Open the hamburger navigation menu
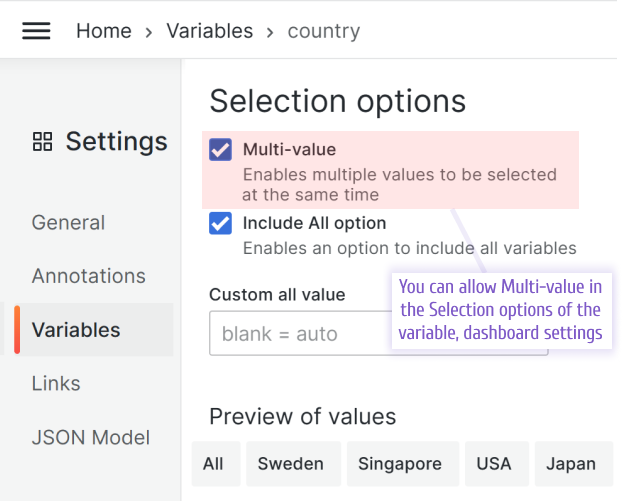This screenshot has height=501, width=623. coord(36,30)
